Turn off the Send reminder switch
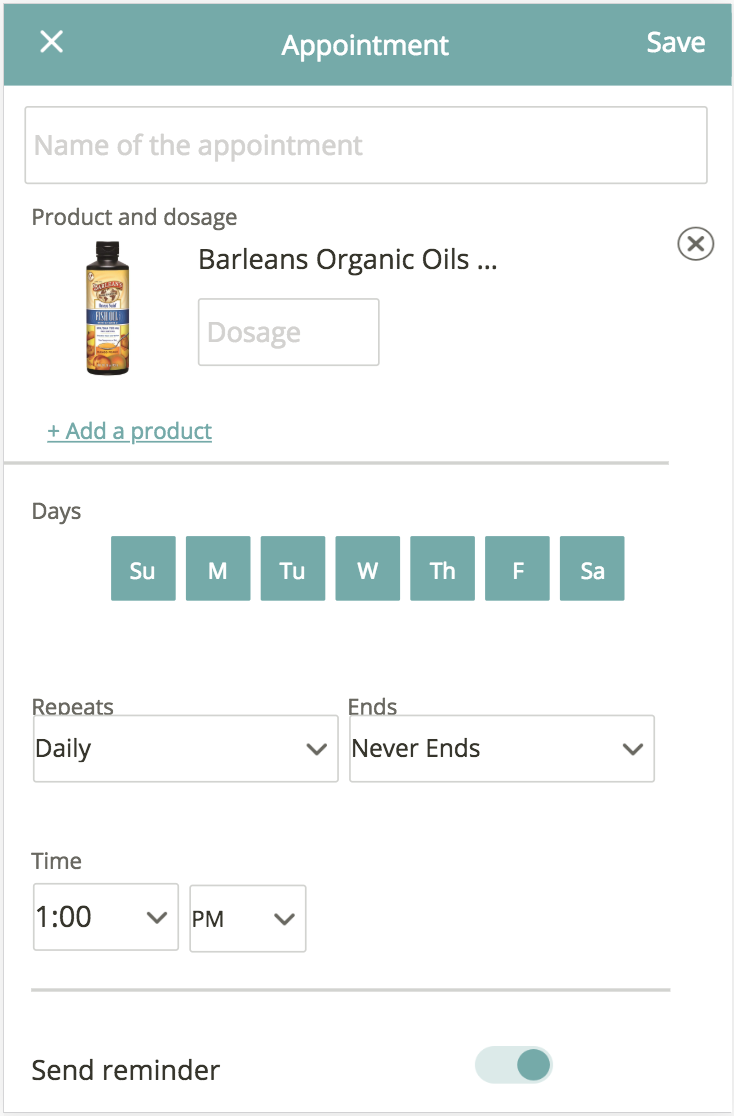Image resolution: width=734 pixels, height=1116 pixels. 513,1065
